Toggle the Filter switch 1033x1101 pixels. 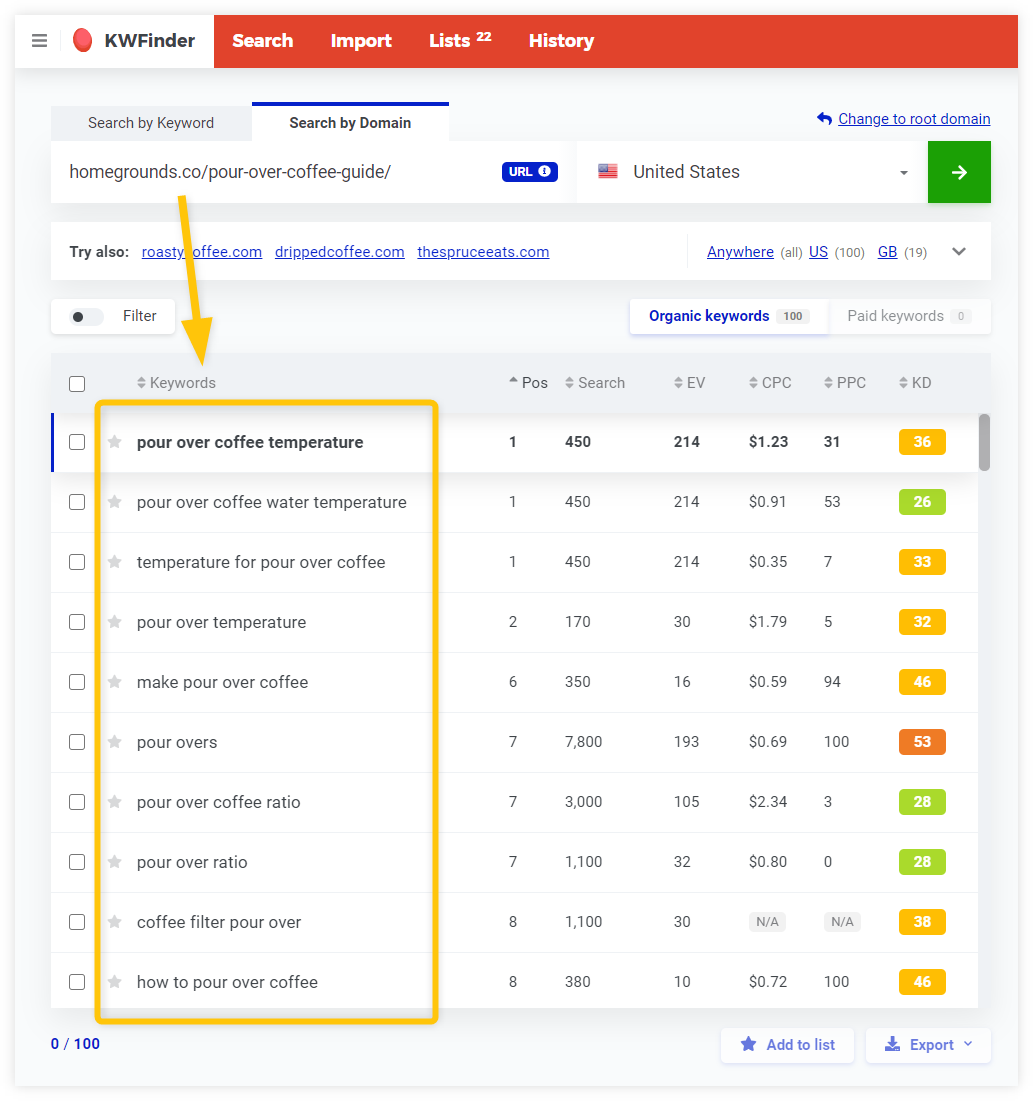coord(87,316)
